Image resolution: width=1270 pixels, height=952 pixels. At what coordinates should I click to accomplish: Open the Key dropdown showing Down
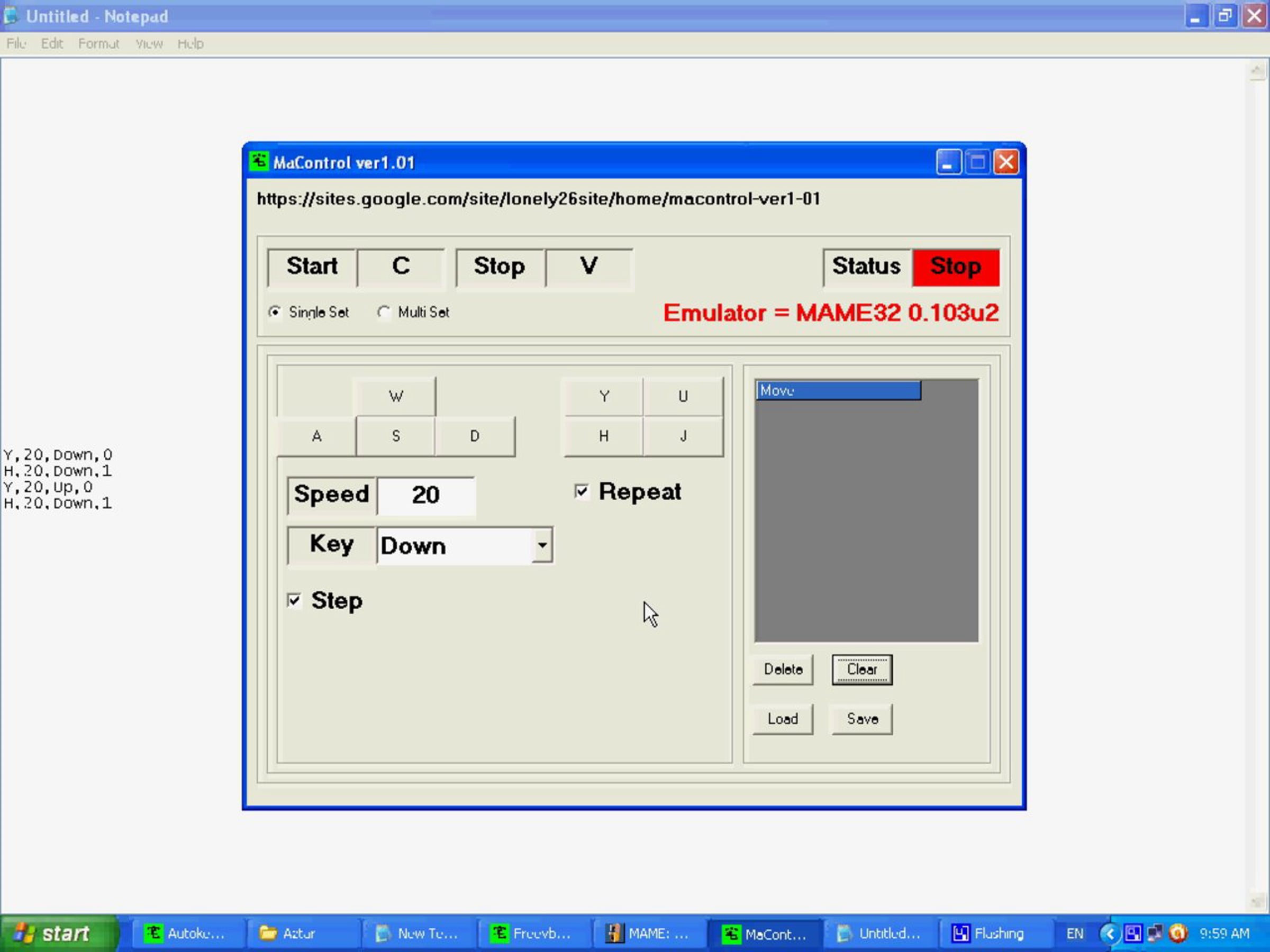[542, 545]
